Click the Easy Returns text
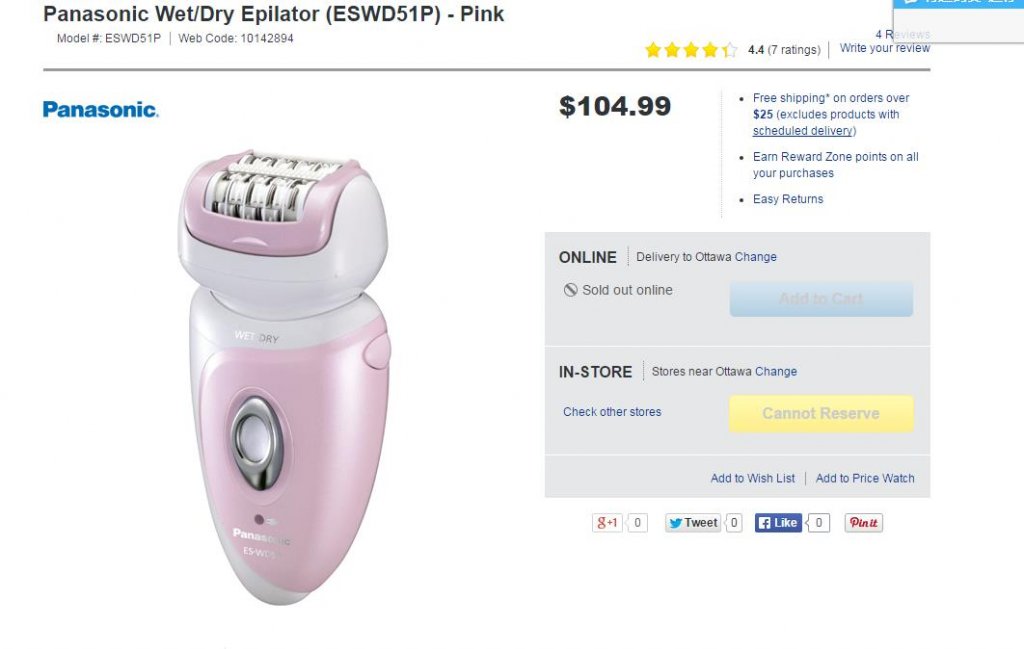 pos(788,199)
